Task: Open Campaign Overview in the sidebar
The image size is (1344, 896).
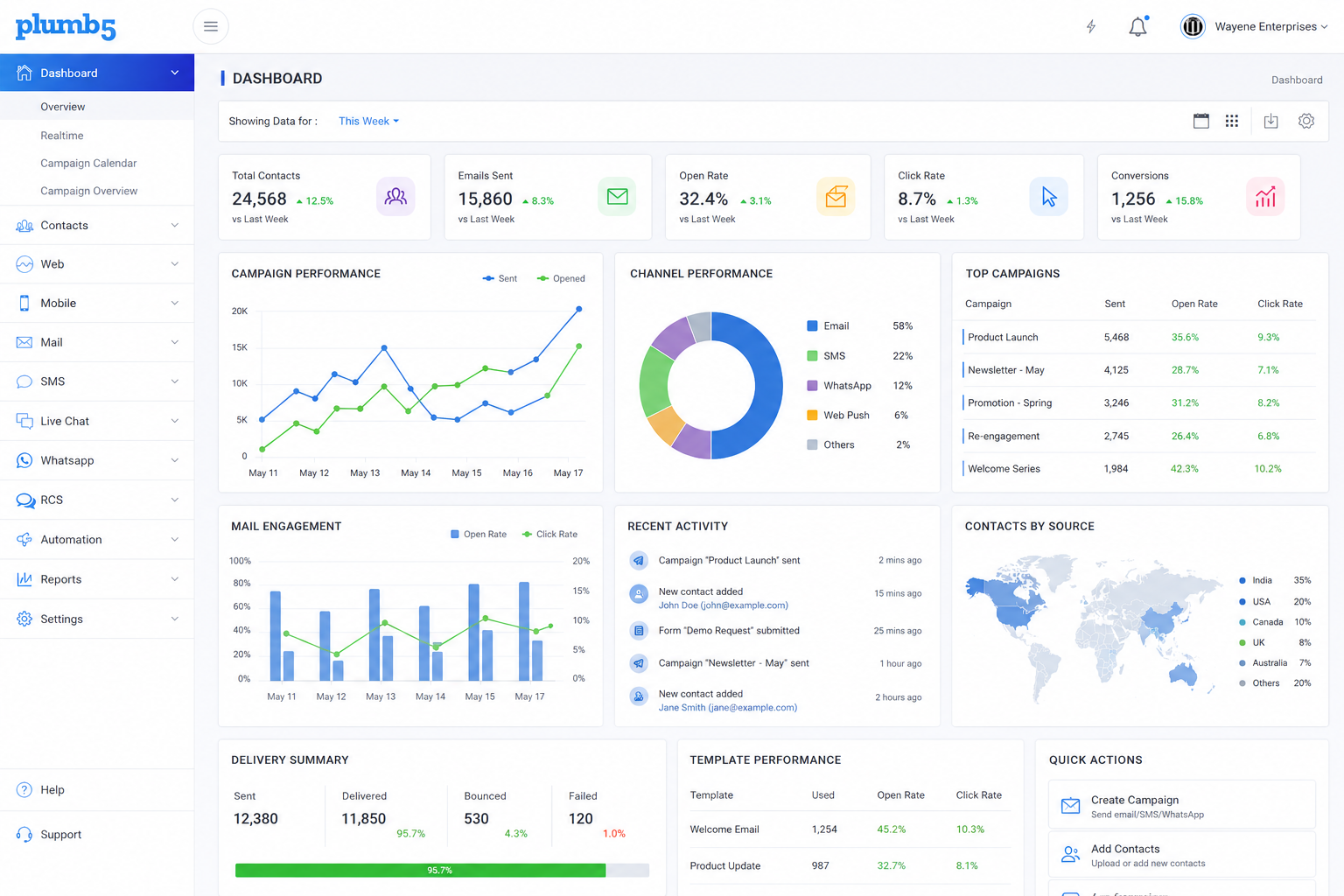Action: (88, 191)
